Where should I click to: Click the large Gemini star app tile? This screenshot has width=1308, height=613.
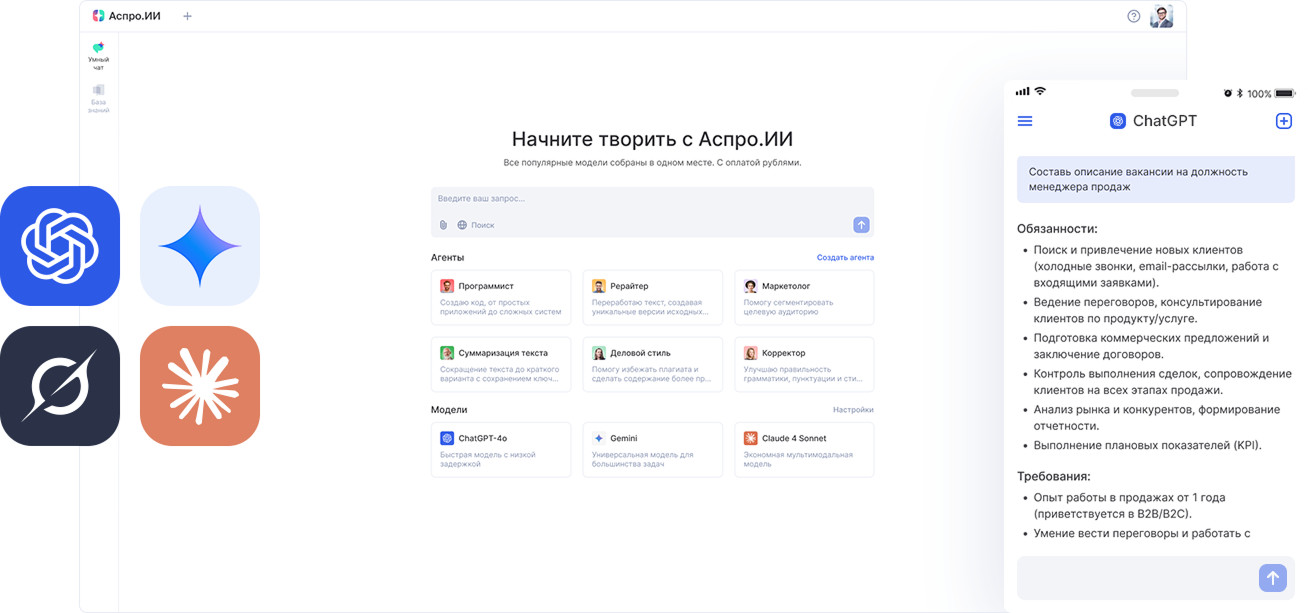click(200, 246)
